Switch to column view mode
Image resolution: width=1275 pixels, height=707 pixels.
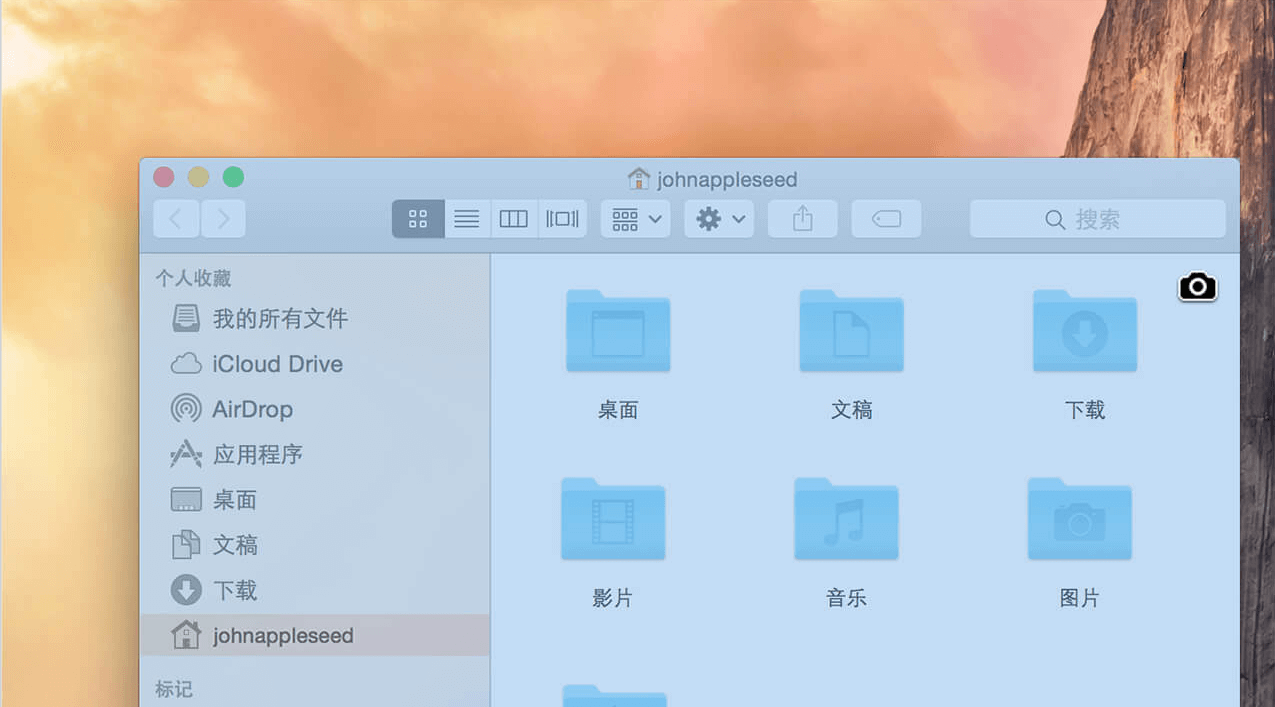[x=514, y=219]
